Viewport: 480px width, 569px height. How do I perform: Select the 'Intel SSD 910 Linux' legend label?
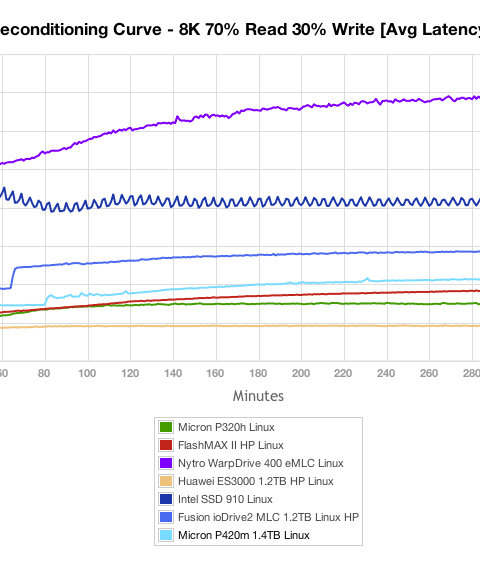[x=225, y=499]
